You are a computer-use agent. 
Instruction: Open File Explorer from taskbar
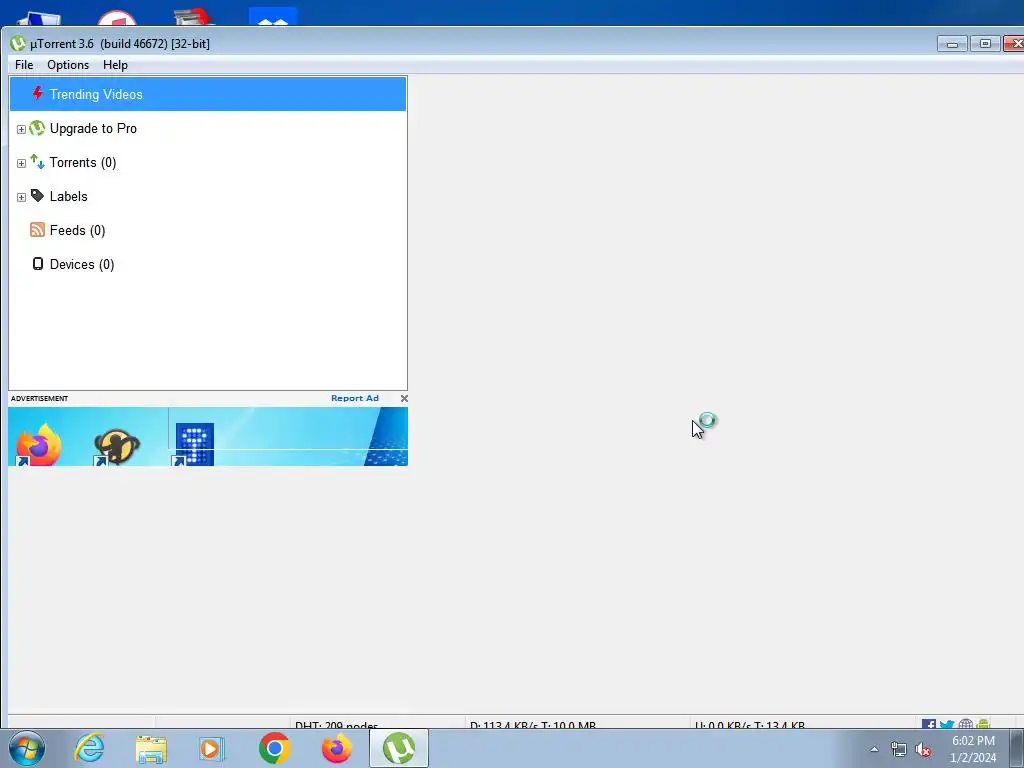[x=151, y=749]
